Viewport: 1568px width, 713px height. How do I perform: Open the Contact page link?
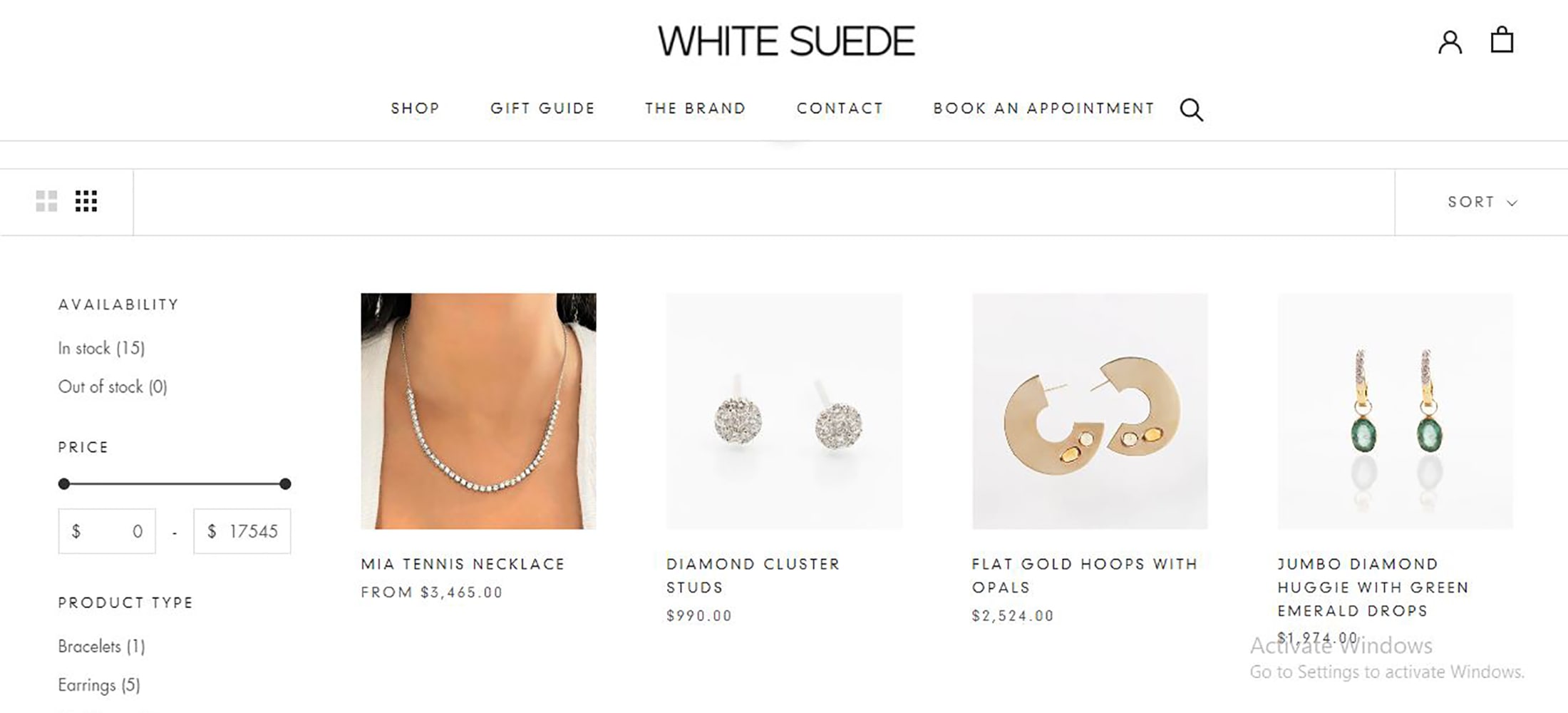tap(840, 108)
